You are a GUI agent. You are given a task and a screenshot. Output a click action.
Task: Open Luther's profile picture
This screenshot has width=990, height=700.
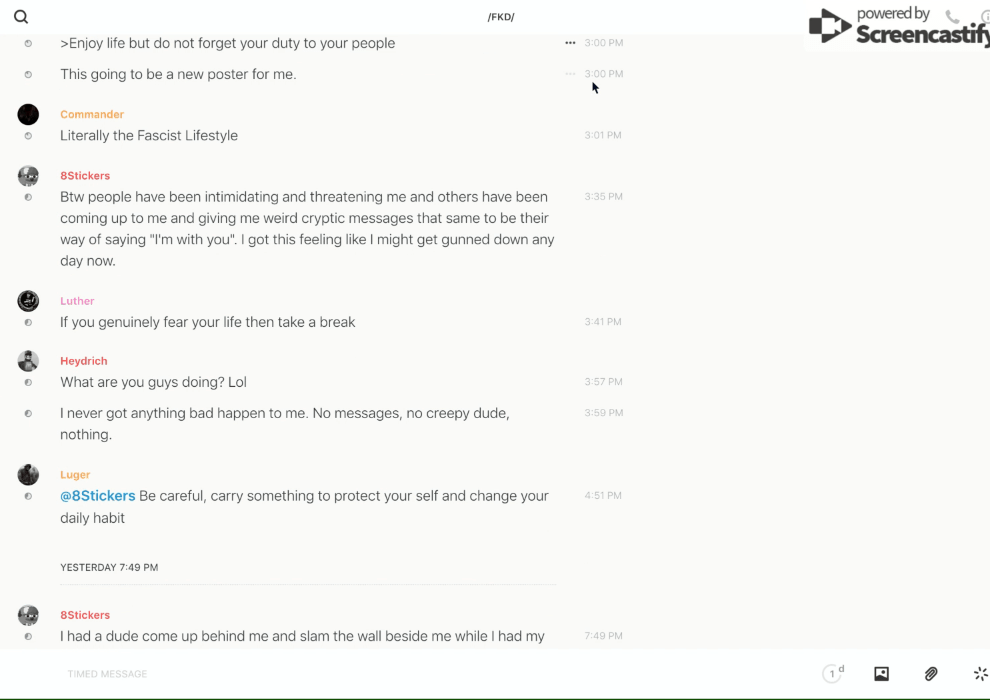click(28, 301)
